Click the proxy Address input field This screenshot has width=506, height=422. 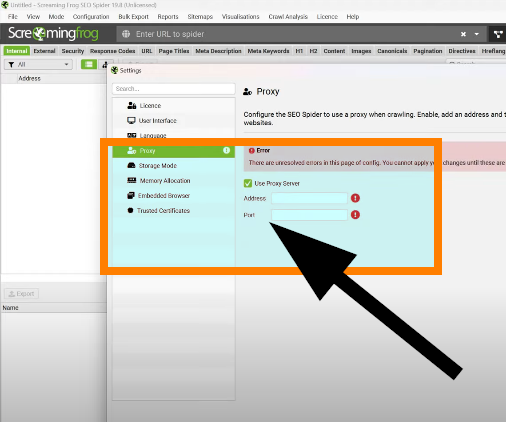[309, 198]
